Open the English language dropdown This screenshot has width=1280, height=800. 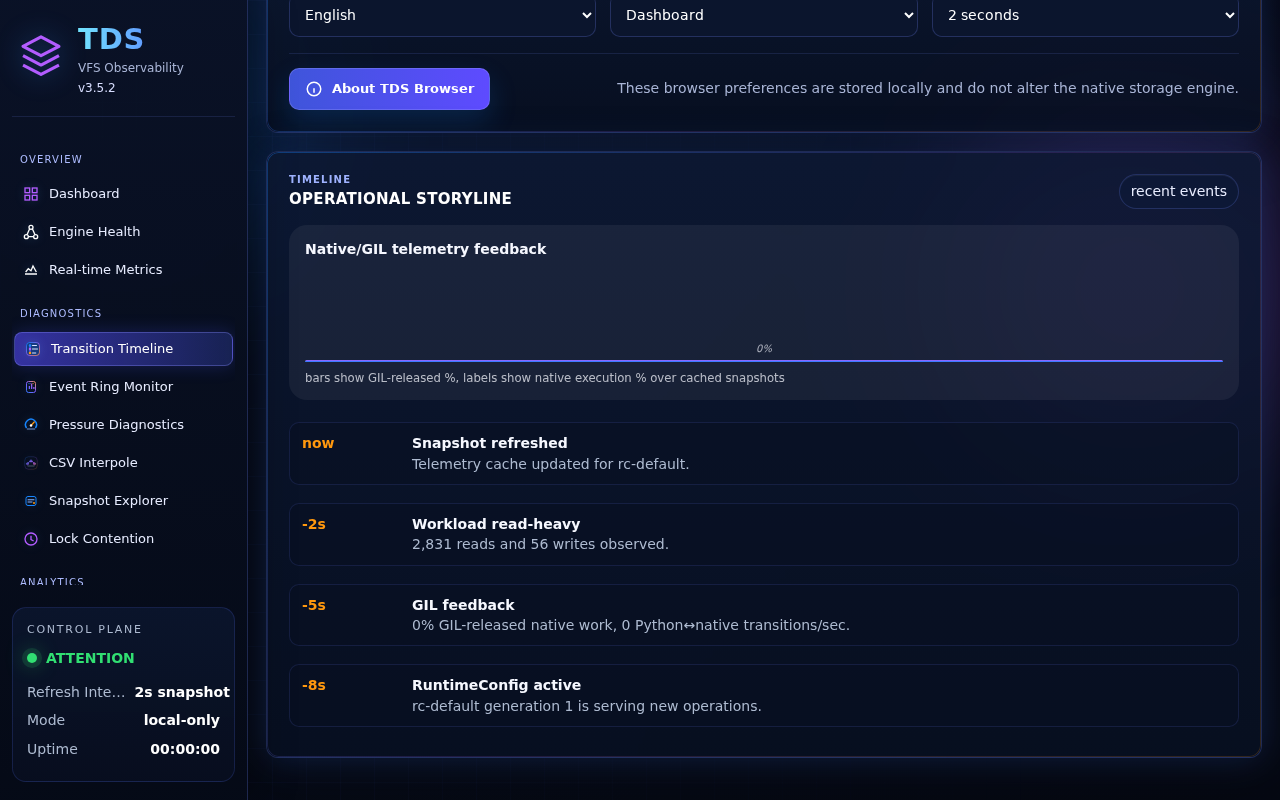point(442,16)
